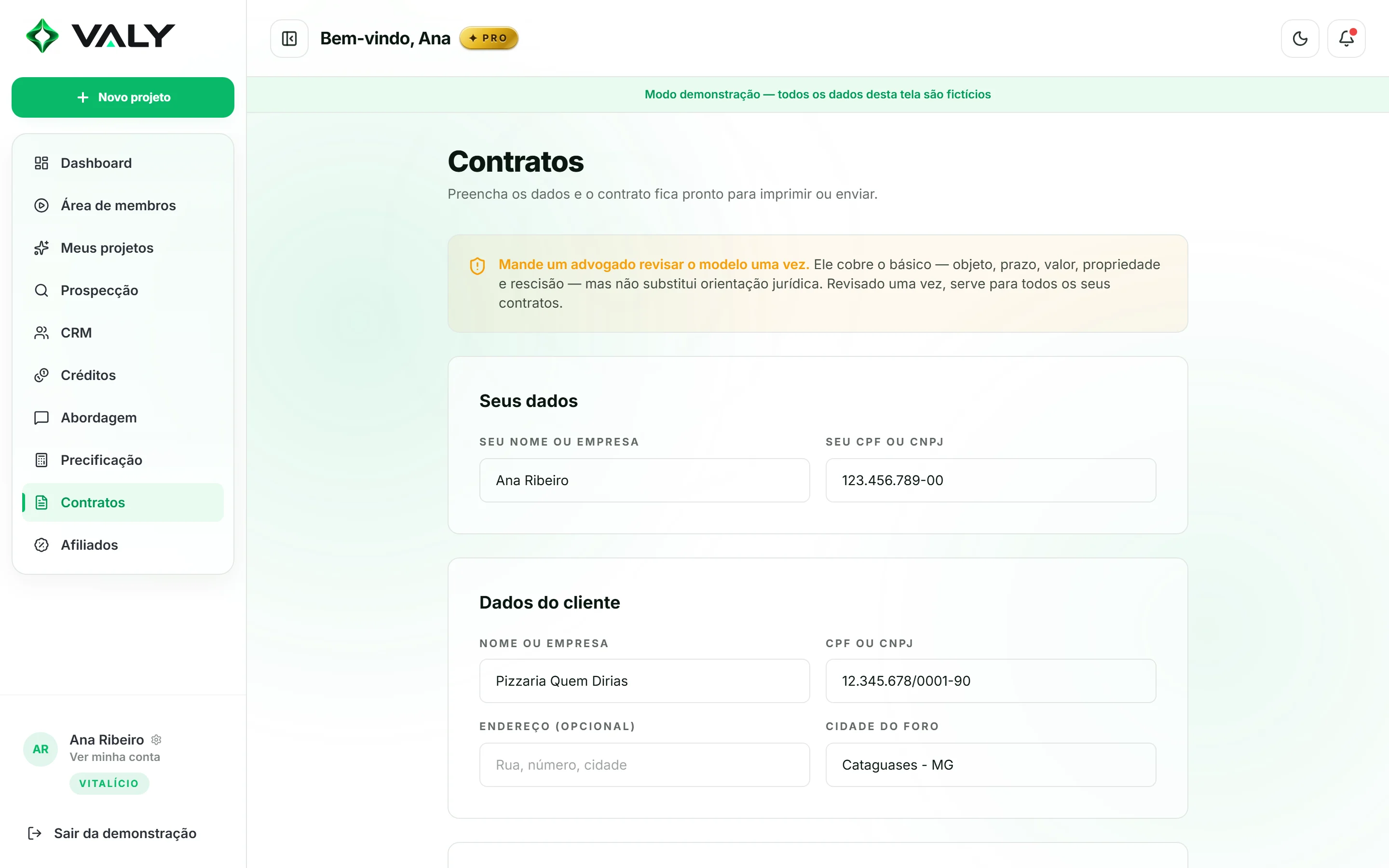
Task: Click the Contratos page heading
Action: pyautogui.click(x=516, y=162)
